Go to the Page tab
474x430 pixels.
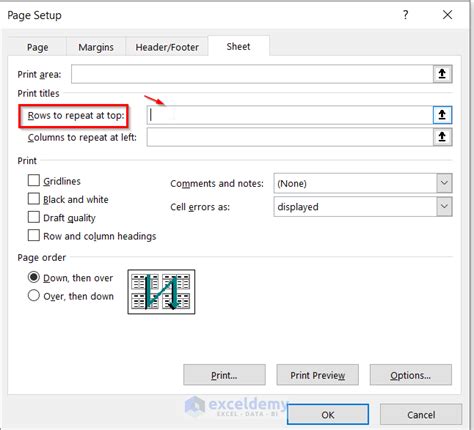(x=37, y=47)
